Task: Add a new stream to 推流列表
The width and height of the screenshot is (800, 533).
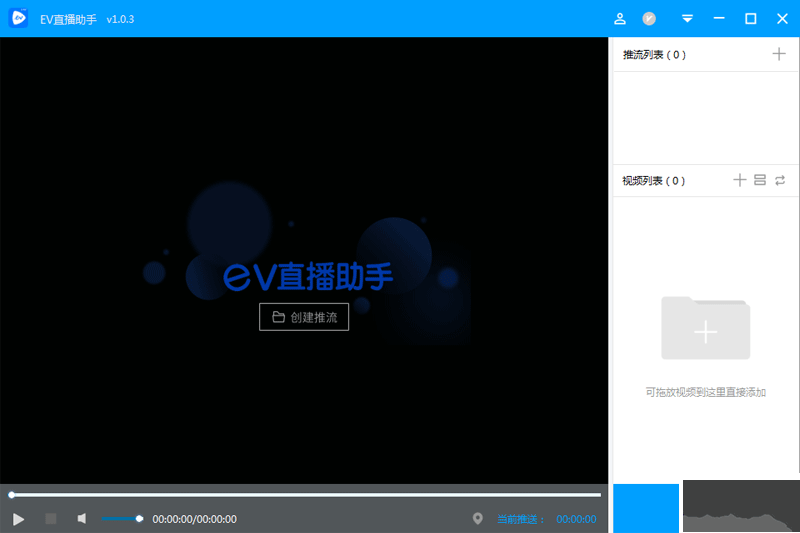Action: (779, 54)
